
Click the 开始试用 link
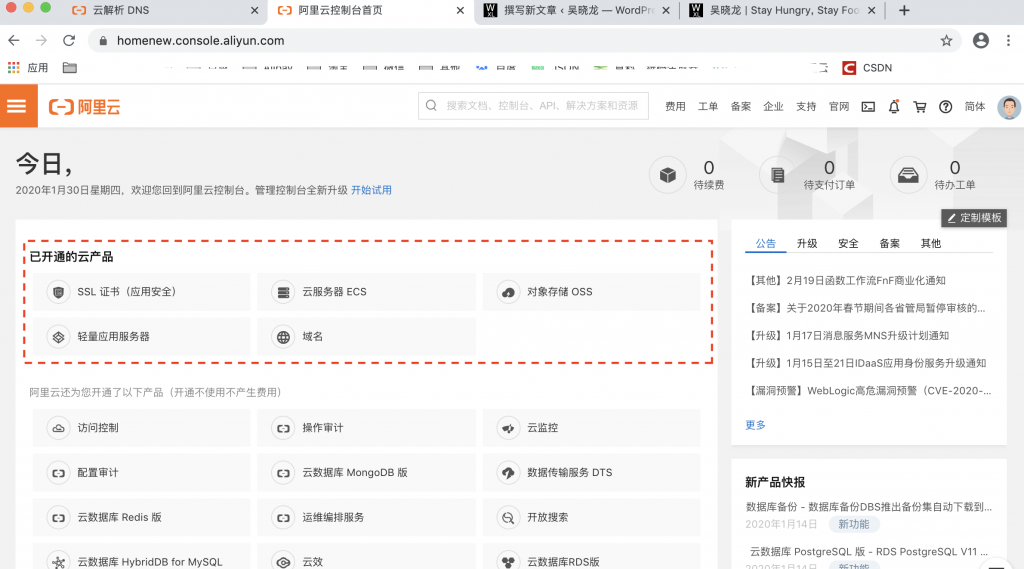371,190
